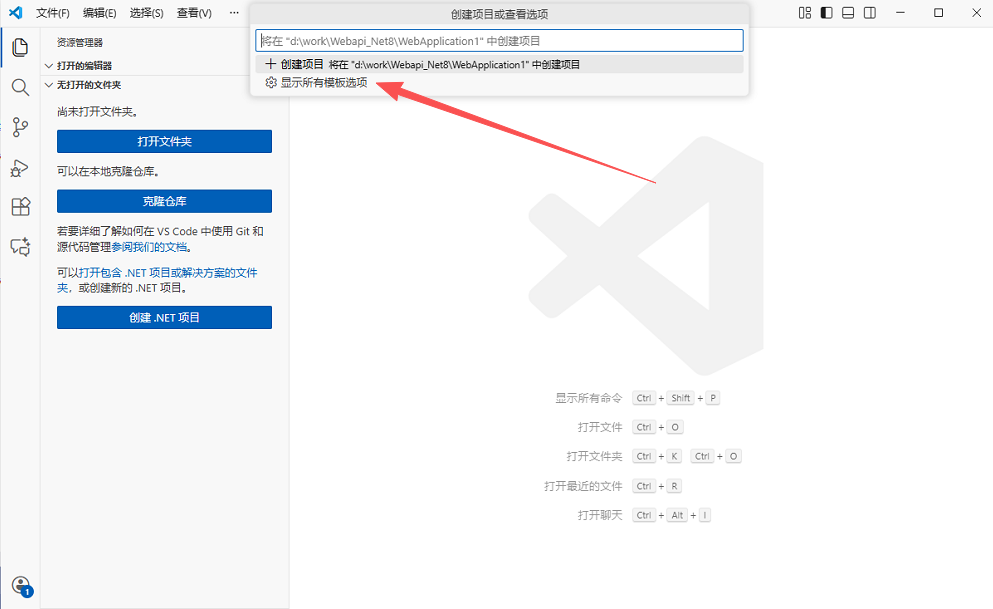
Task: Open the 编辑(E) menu
Action: click(99, 13)
